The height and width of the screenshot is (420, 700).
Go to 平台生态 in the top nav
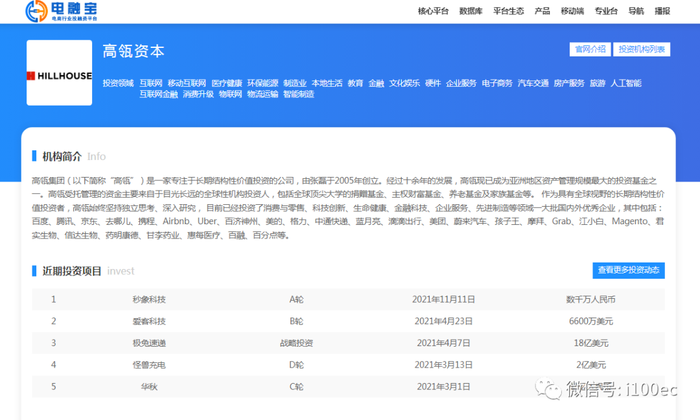tap(508, 11)
